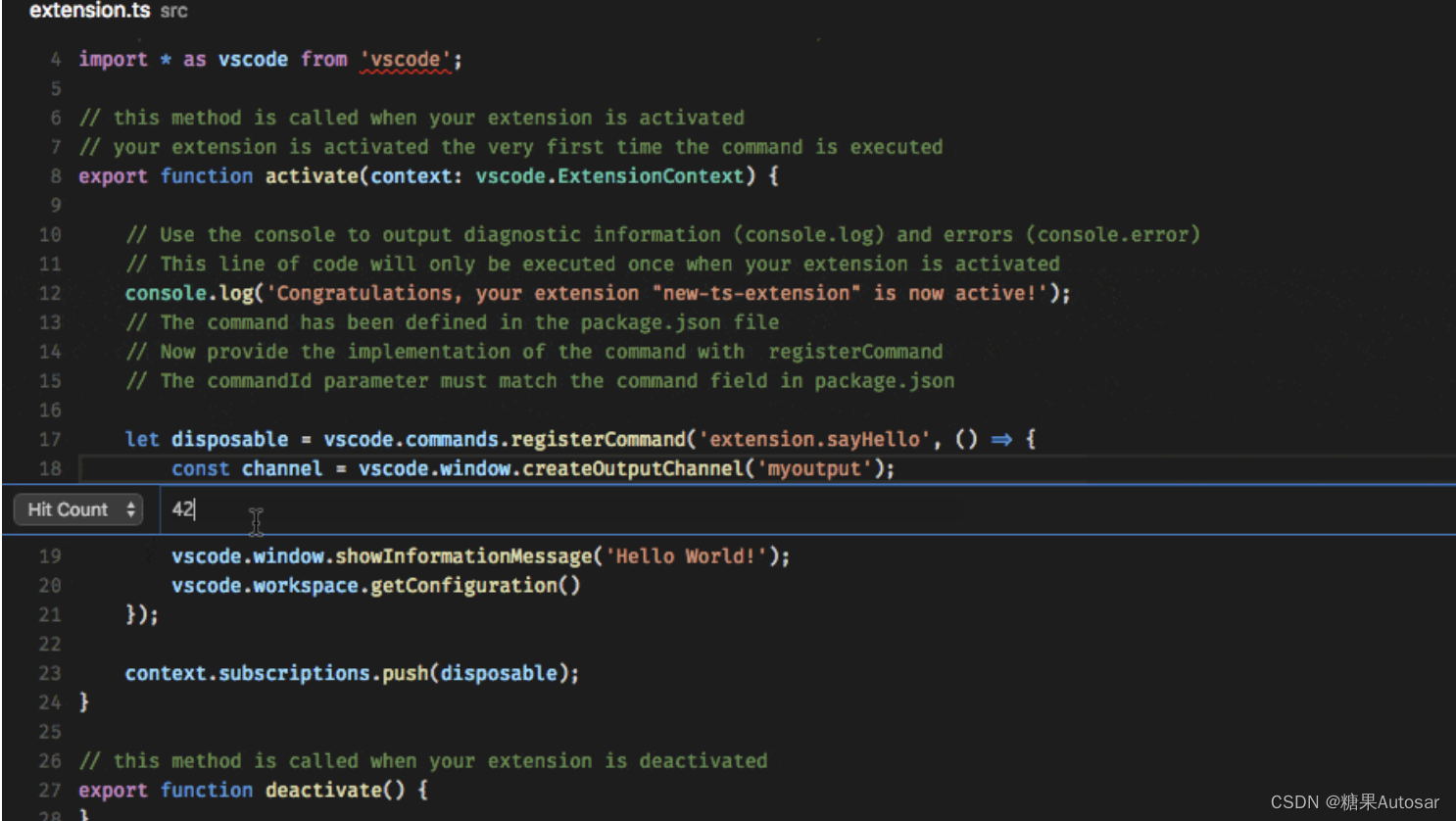Viewport: 1456px width, 821px height.
Task: Click line number 23 in the gutter
Action: pyautogui.click(x=50, y=674)
